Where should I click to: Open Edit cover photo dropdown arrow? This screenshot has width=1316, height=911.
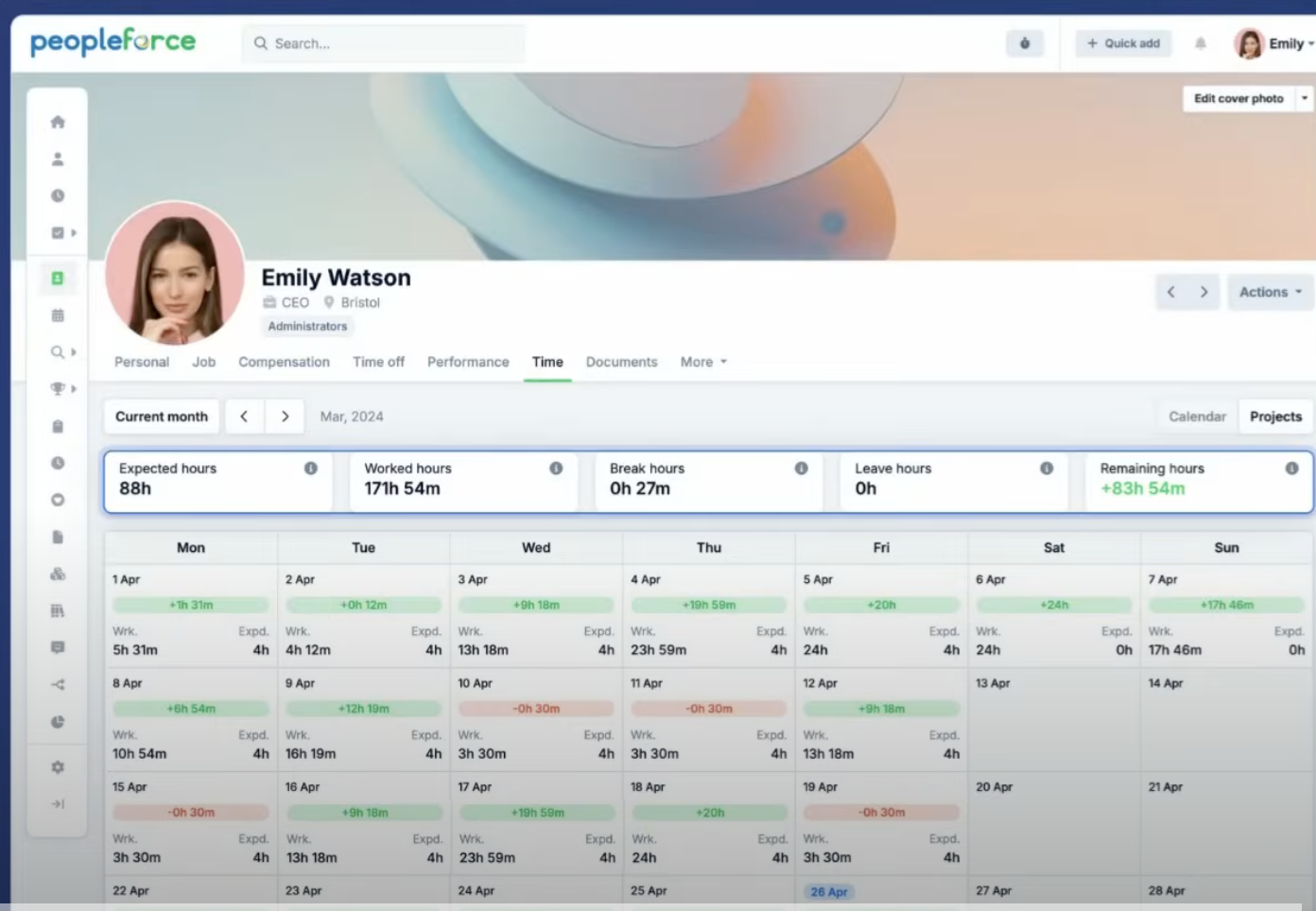(x=1305, y=98)
